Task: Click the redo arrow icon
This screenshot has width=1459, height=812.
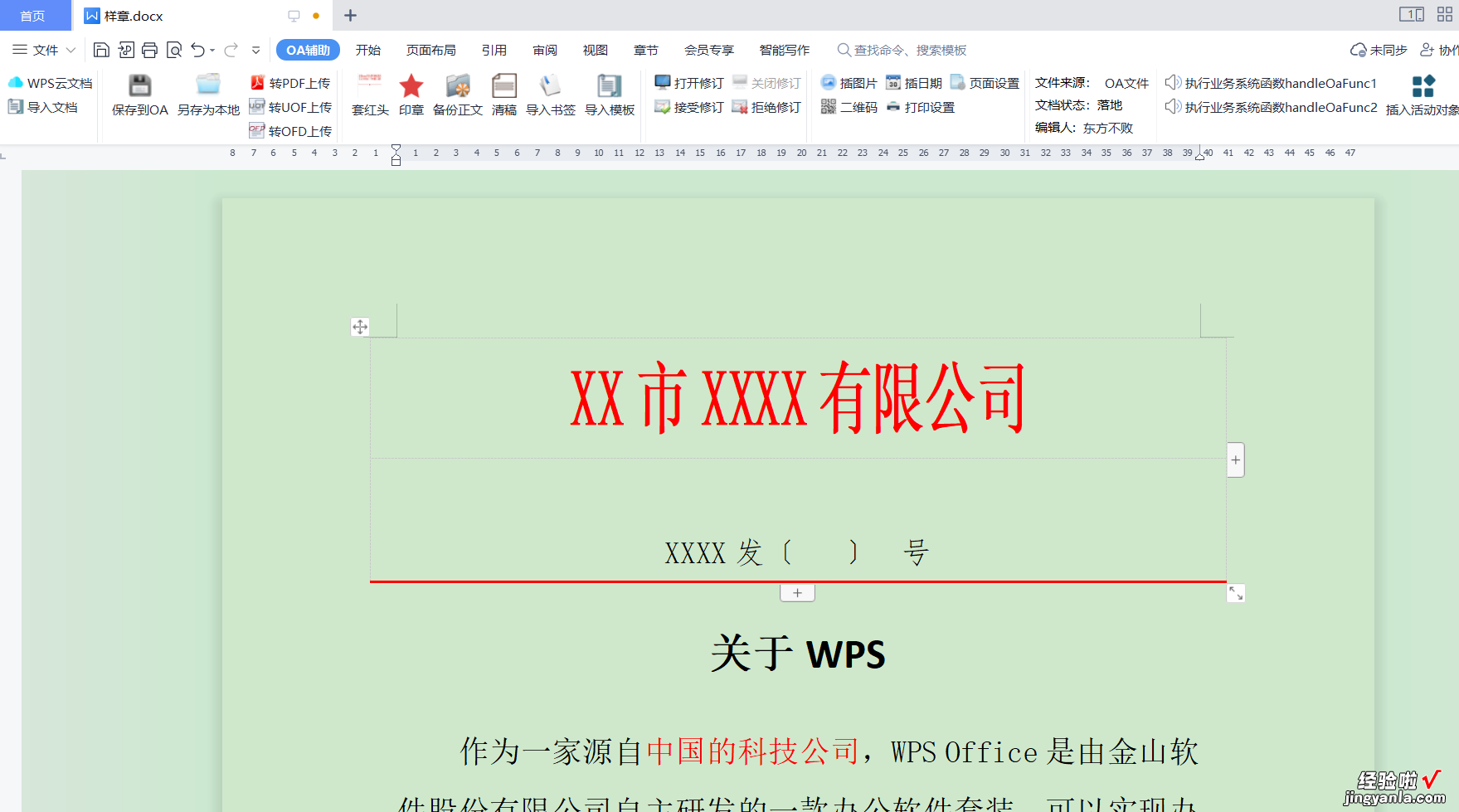Action: pyautogui.click(x=231, y=50)
